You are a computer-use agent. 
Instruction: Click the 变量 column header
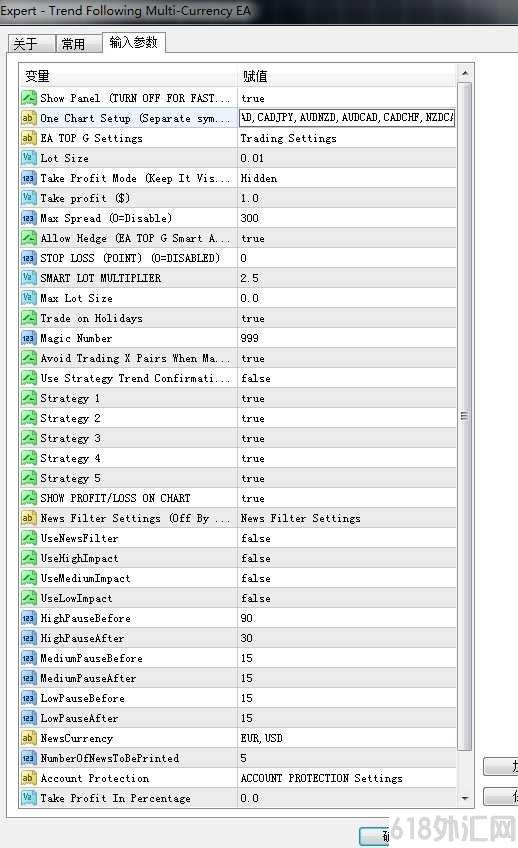pos(128,76)
